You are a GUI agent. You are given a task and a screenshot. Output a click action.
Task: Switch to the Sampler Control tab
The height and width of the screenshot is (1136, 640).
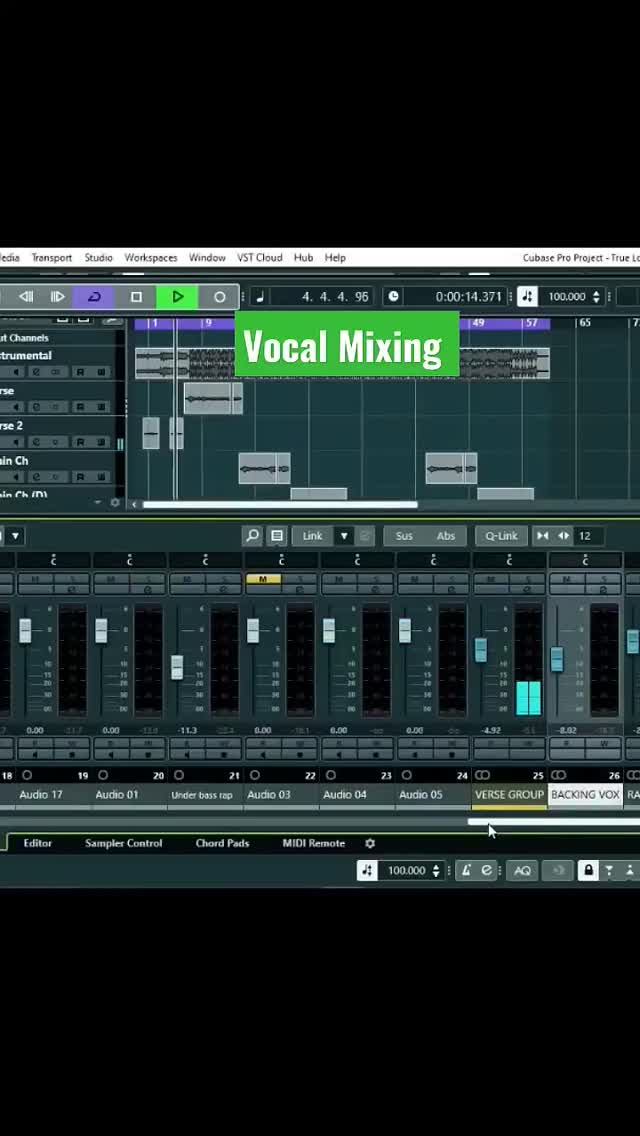(x=123, y=843)
